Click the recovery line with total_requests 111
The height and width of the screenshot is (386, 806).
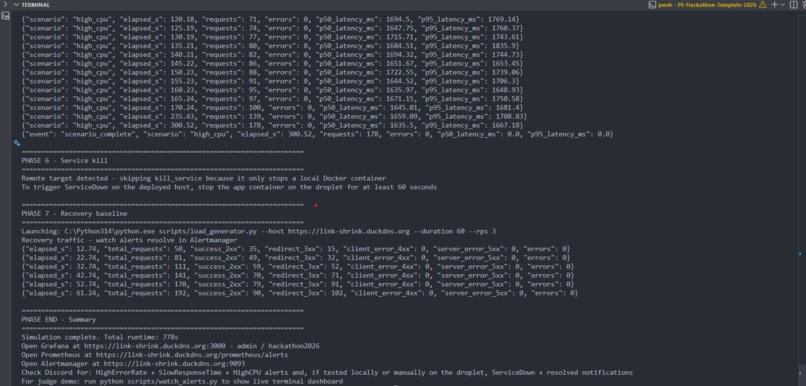point(298,267)
